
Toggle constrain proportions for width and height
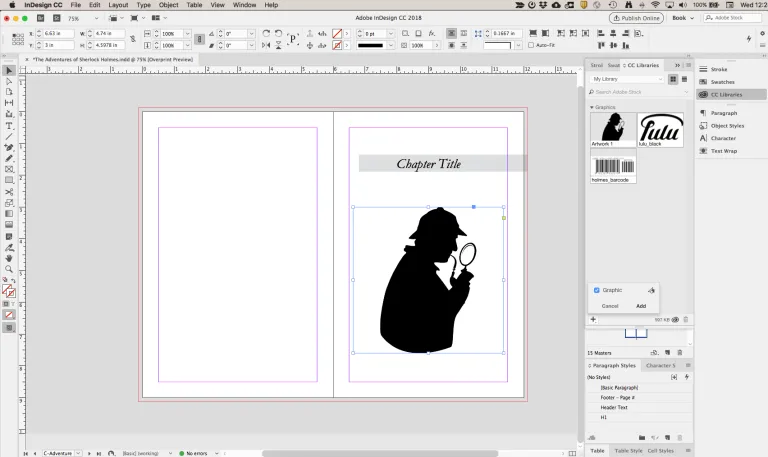(133, 39)
